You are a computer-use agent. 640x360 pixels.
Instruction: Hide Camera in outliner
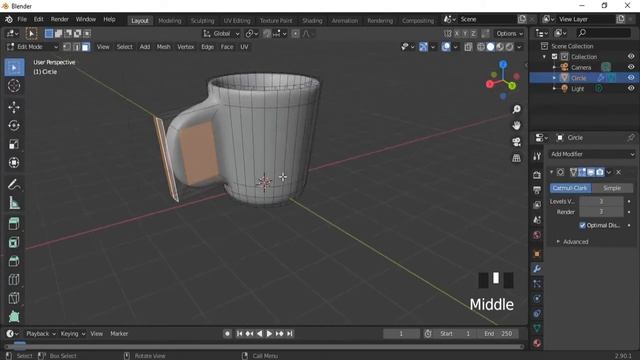[x=631, y=67]
